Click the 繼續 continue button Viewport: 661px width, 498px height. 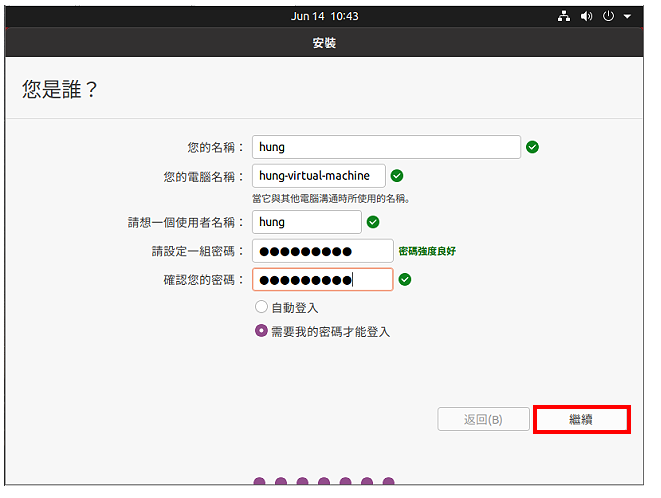click(581, 419)
